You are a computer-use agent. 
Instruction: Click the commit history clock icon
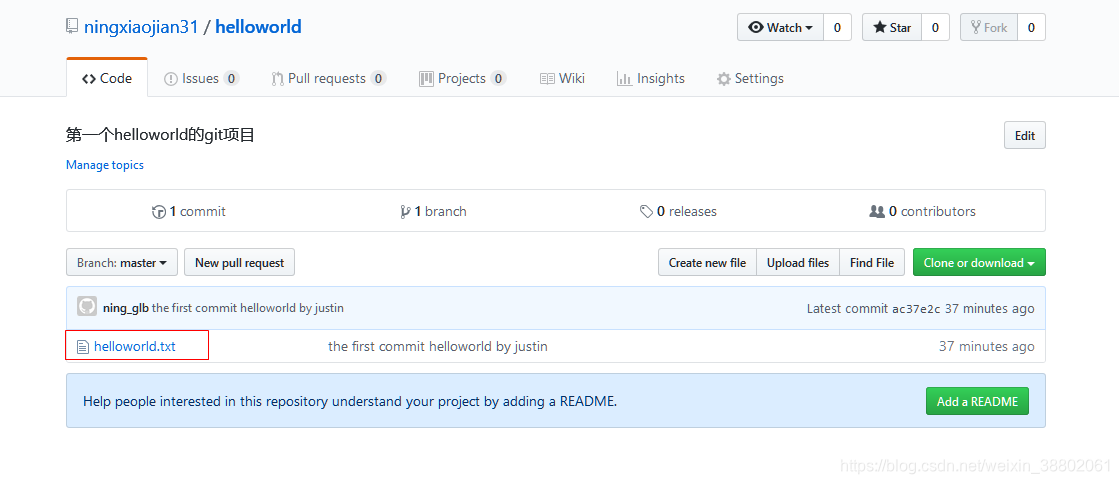(x=159, y=211)
